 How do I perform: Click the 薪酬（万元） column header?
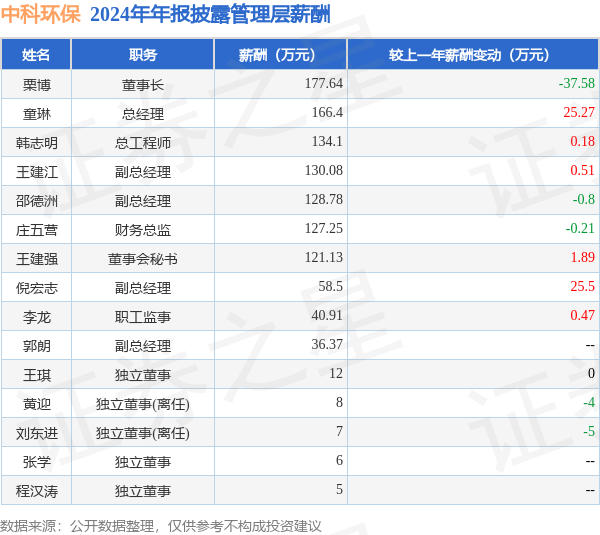(x=280, y=55)
